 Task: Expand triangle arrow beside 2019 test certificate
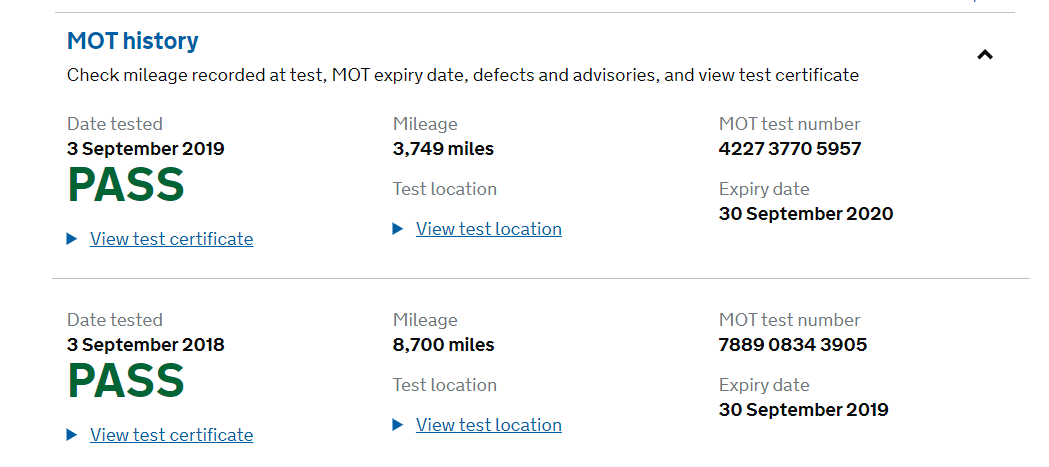(72, 239)
